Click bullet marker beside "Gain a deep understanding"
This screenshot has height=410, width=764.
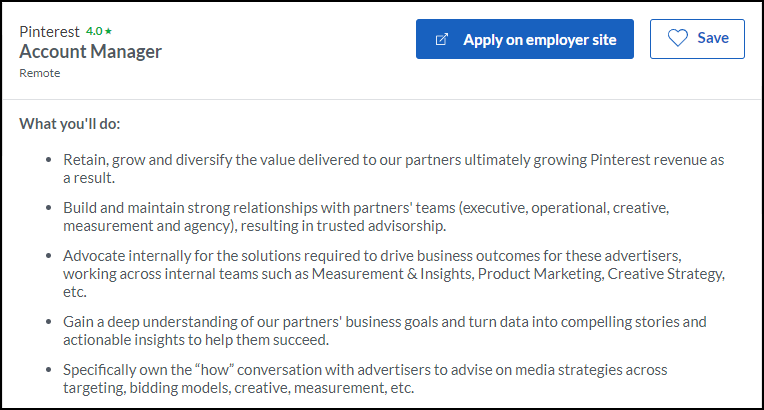(50, 322)
